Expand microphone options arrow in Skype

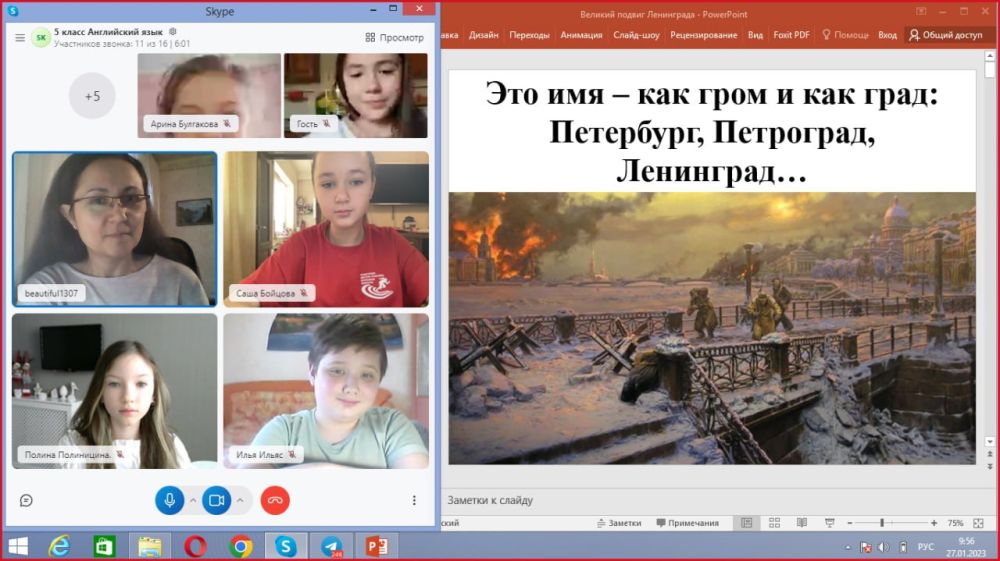coord(193,500)
